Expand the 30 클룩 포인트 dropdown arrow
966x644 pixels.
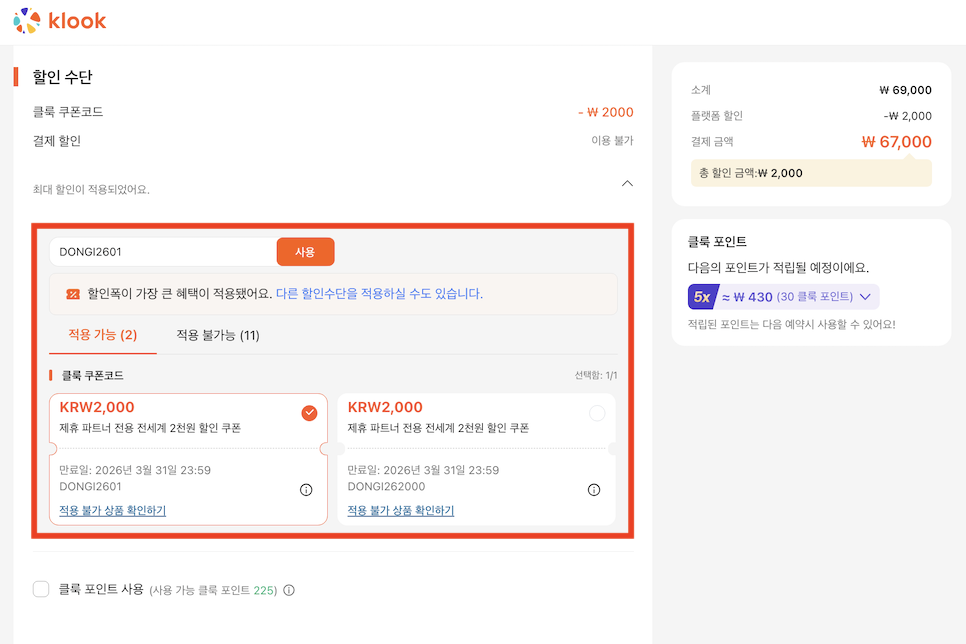[x=865, y=297]
